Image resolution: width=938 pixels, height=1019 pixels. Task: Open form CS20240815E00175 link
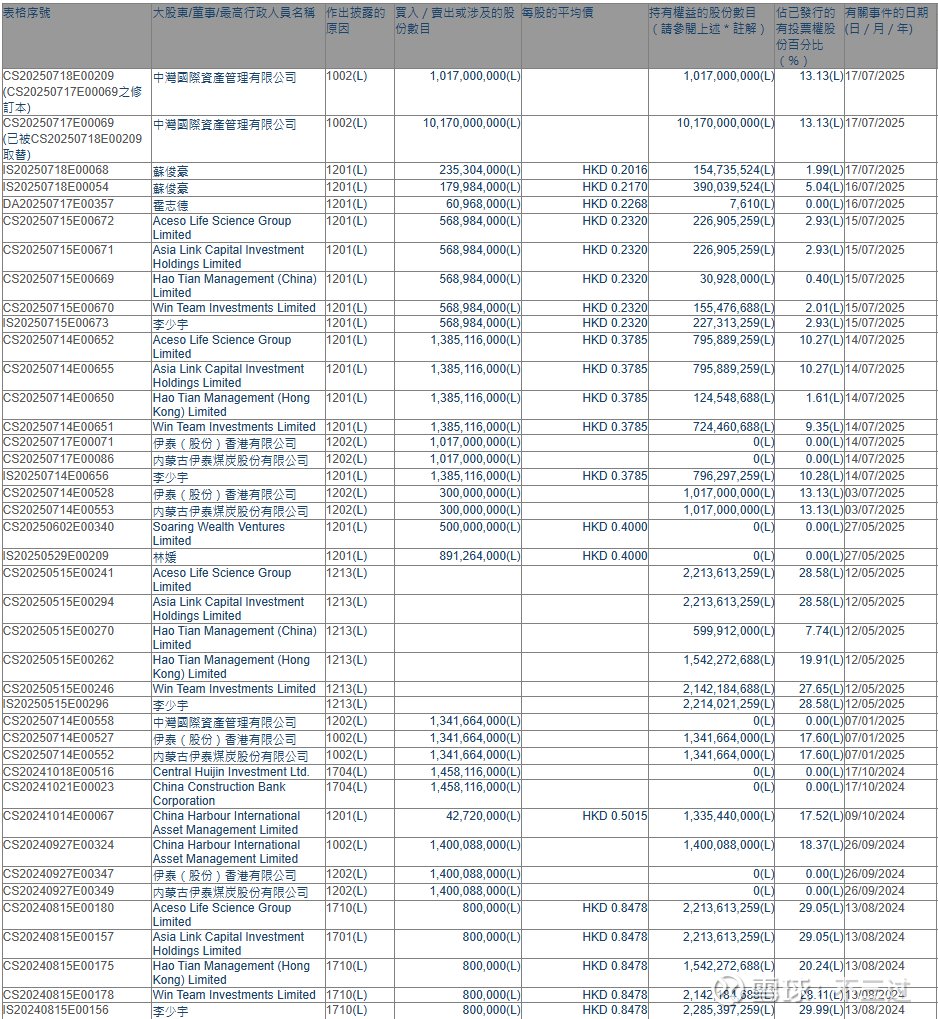coord(59,966)
